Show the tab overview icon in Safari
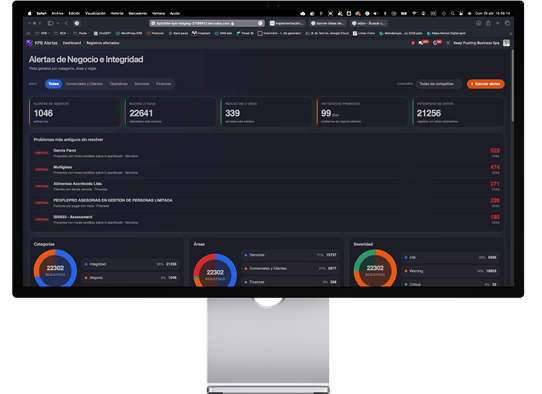 point(507,23)
